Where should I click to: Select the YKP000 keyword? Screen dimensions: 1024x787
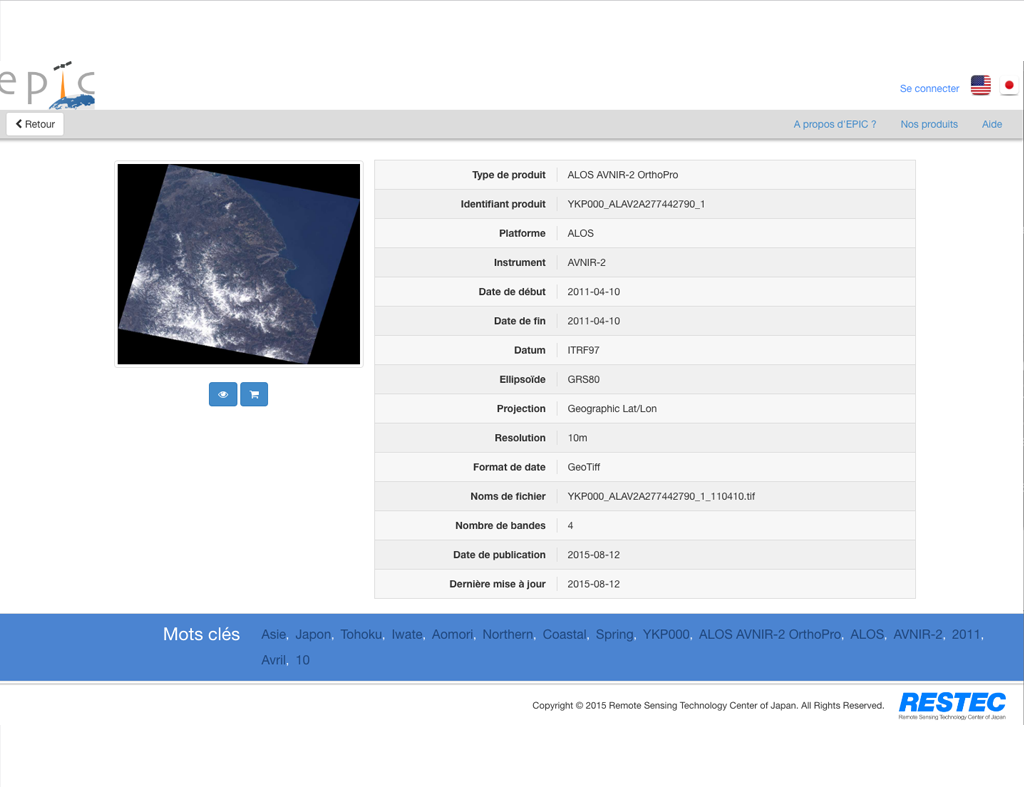pos(666,634)
